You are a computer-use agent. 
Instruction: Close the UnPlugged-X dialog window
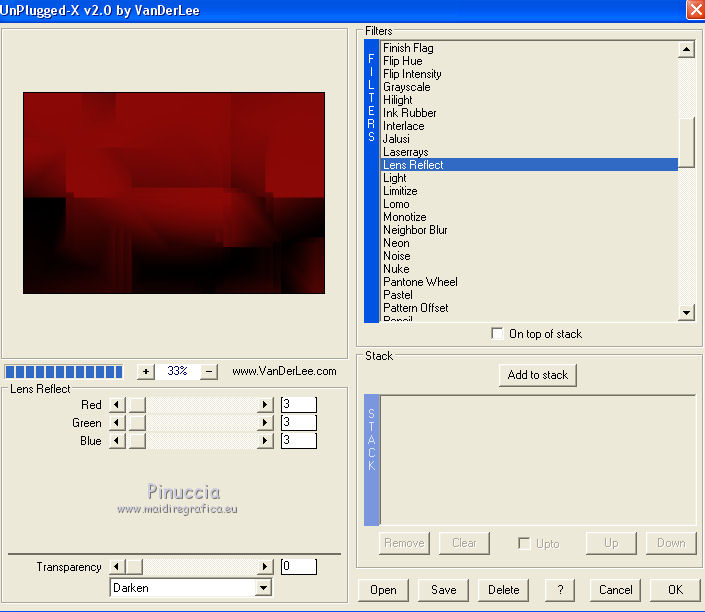tap(695, 10)
